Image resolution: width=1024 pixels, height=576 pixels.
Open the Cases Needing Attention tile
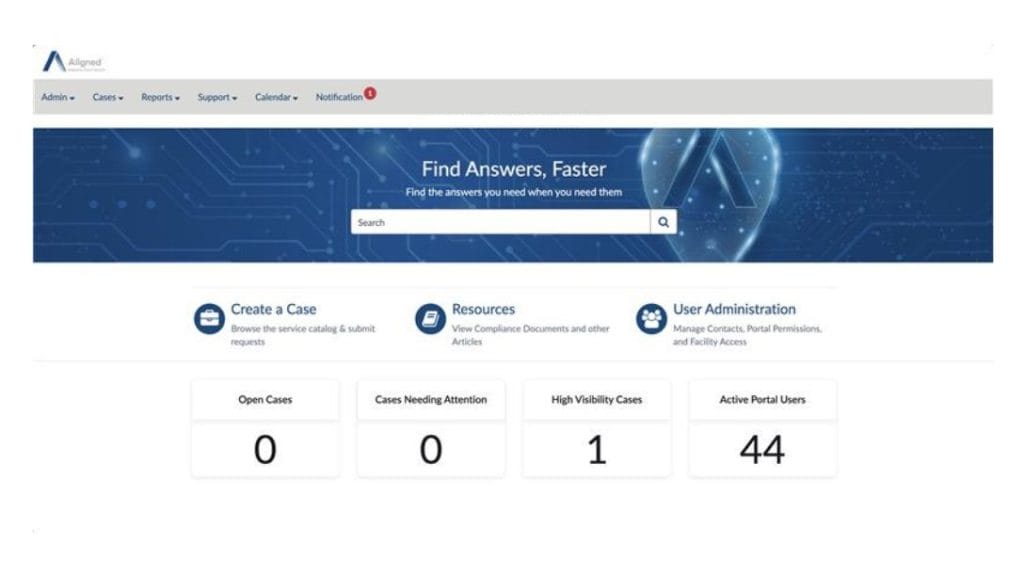tap(431, 428)
